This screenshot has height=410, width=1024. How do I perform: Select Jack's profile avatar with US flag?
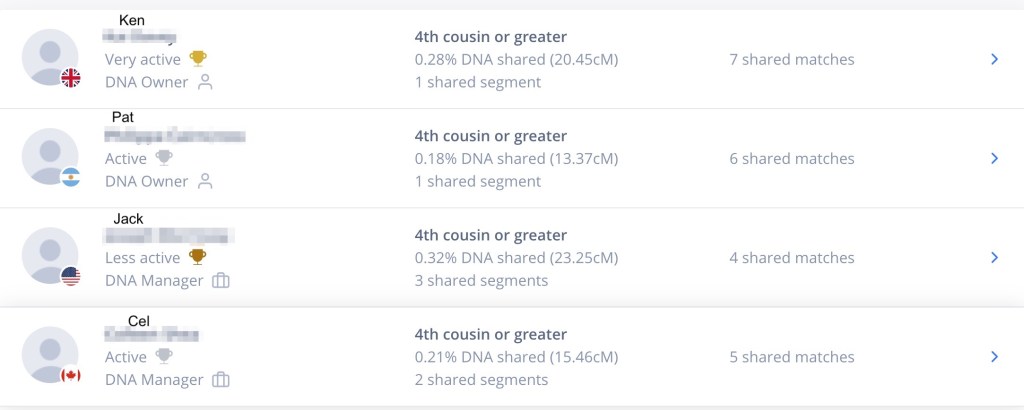[50, 255]
